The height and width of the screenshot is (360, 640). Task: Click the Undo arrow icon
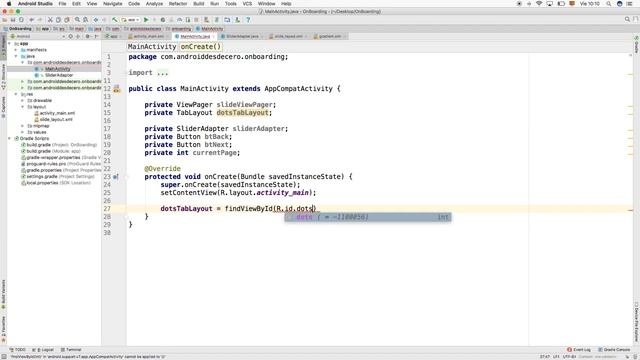(x=31, y=20)
